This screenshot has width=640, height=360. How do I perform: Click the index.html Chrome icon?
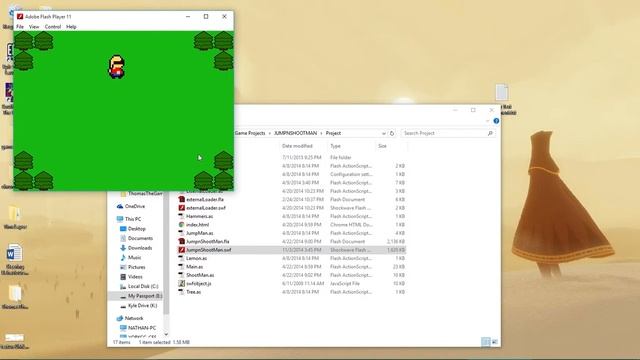[182, 224]
